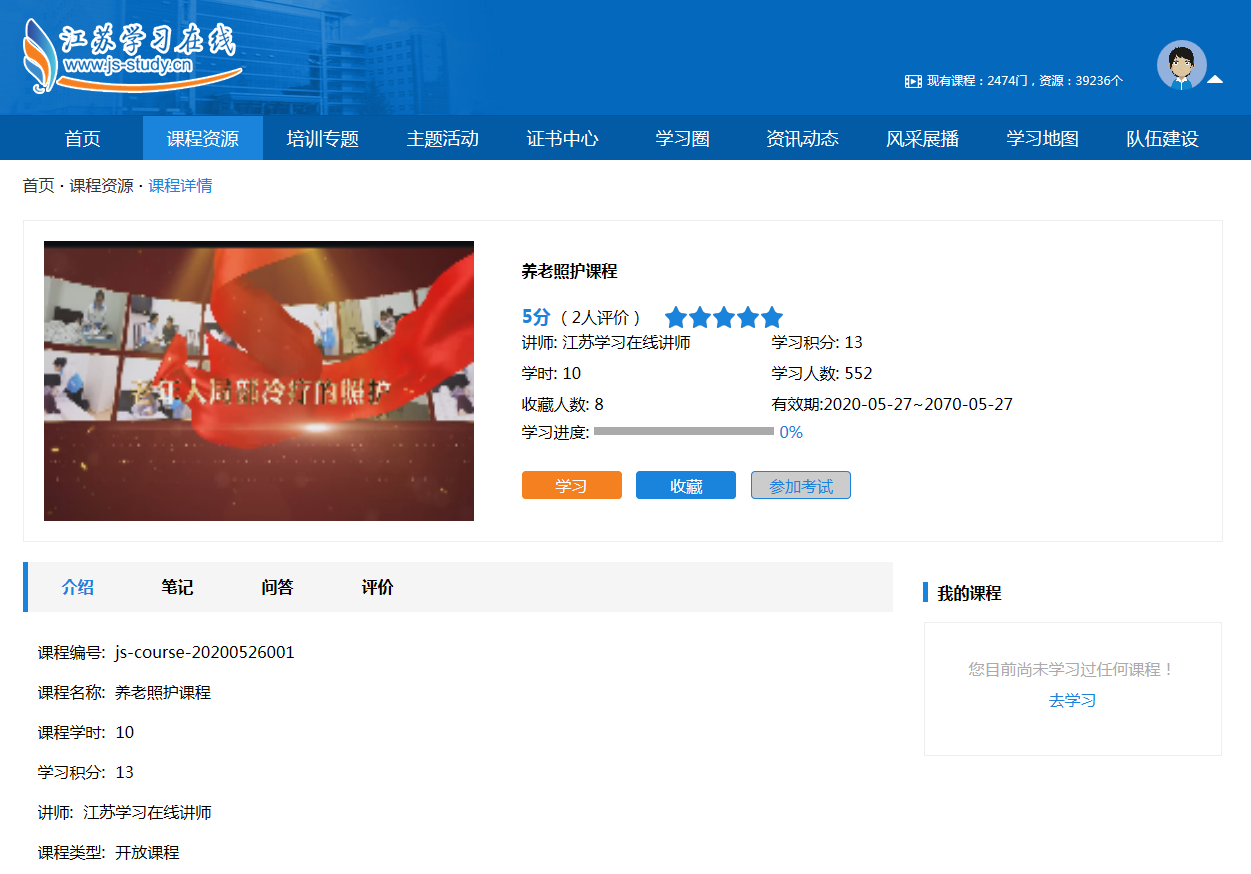Open the 首页 navigation menu item

coord(83,139)
